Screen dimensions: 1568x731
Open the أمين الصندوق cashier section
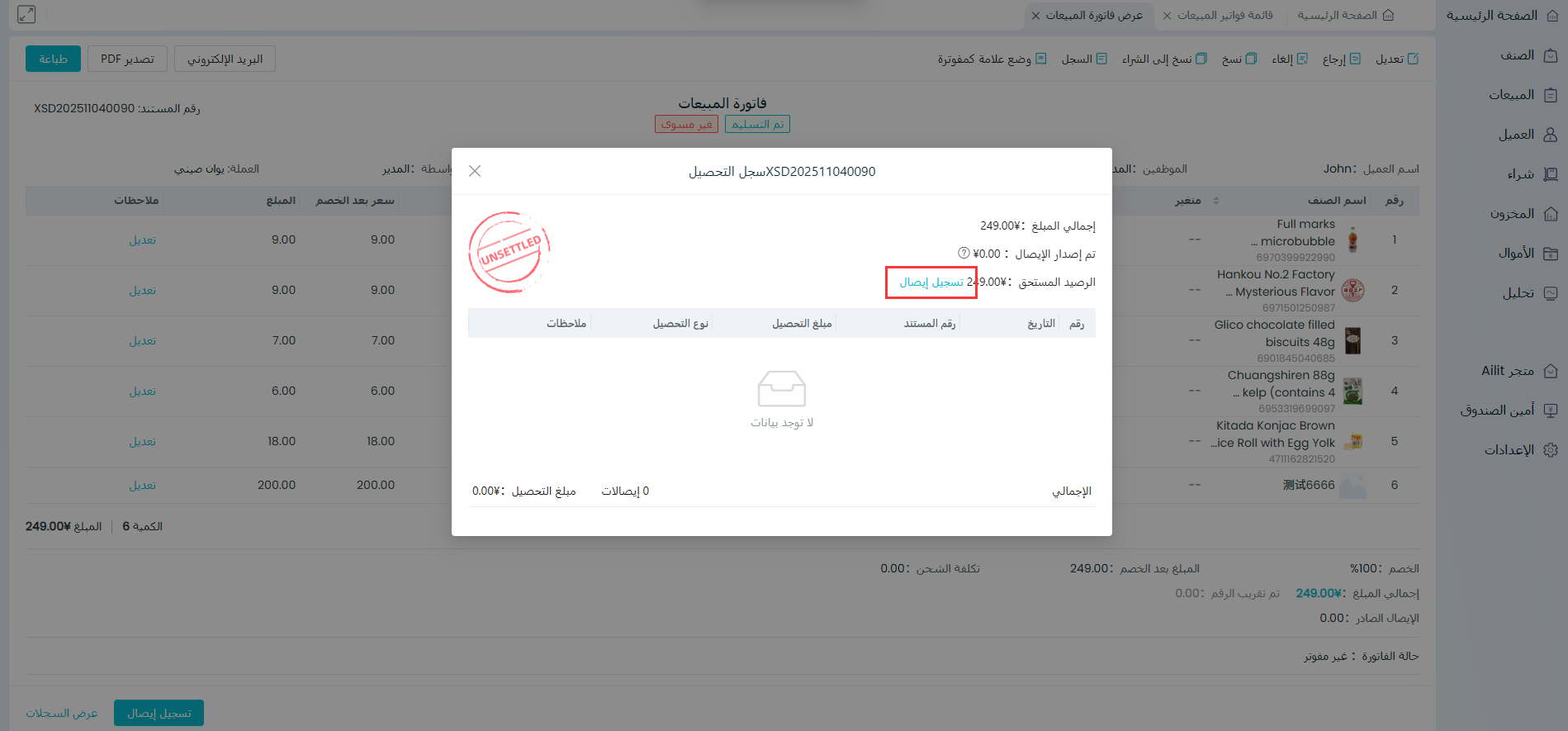tap(1508, 411)
